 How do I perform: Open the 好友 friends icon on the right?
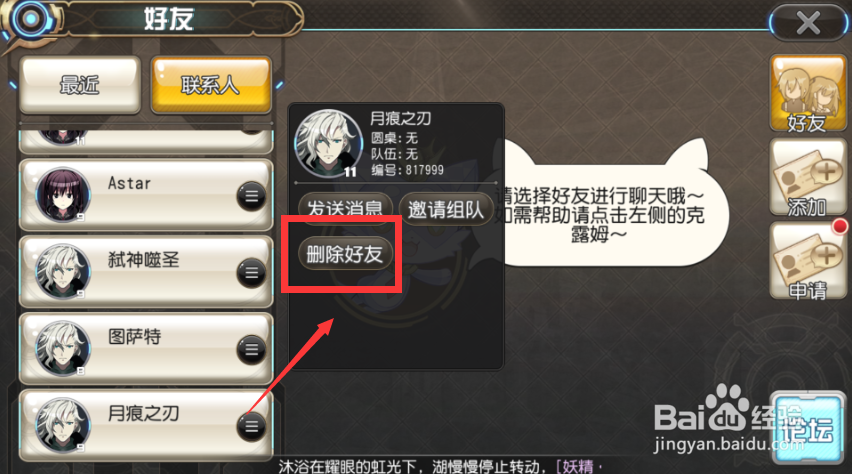tap(808, 94)
